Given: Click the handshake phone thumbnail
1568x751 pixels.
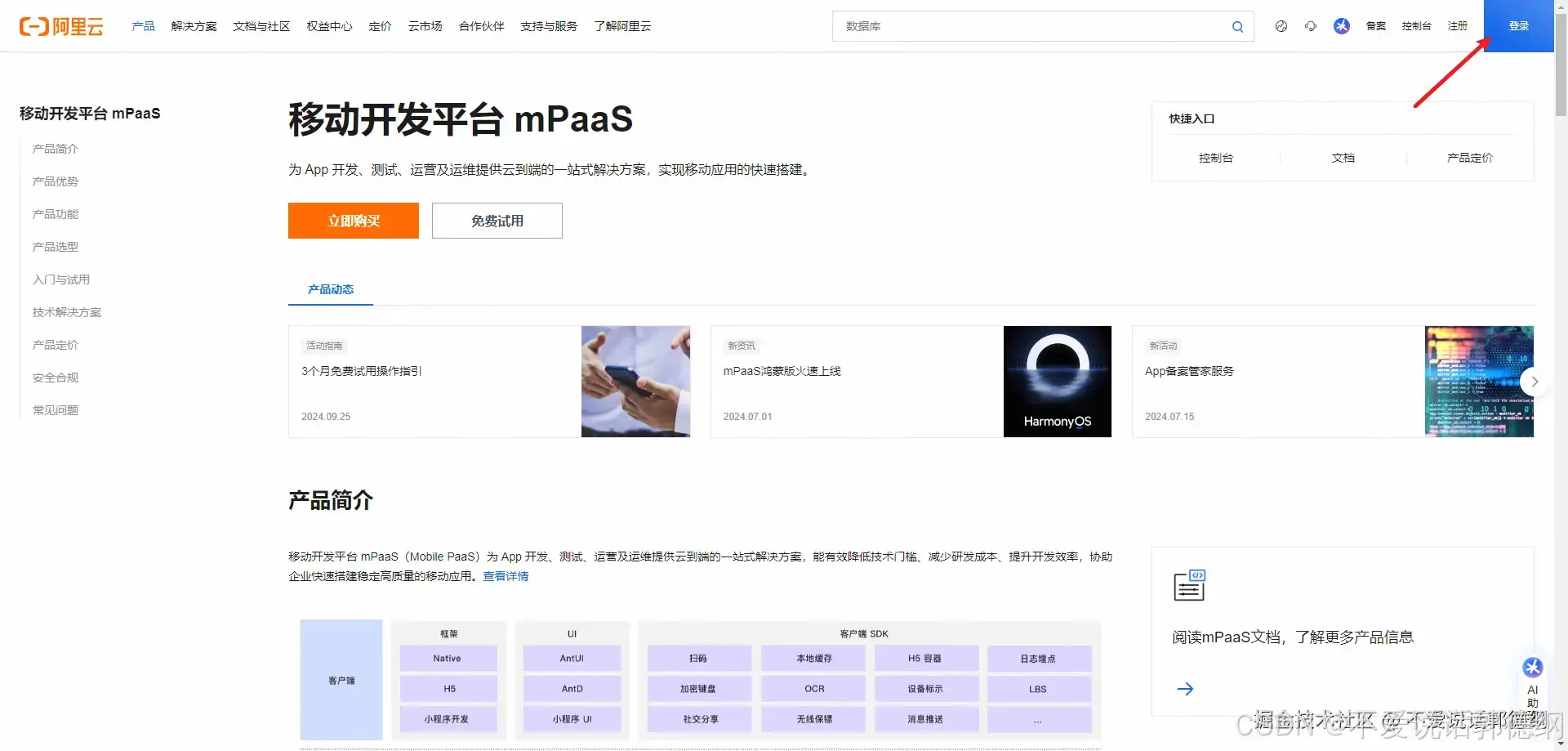Looking at the screenshot, I should pos(635,382).
